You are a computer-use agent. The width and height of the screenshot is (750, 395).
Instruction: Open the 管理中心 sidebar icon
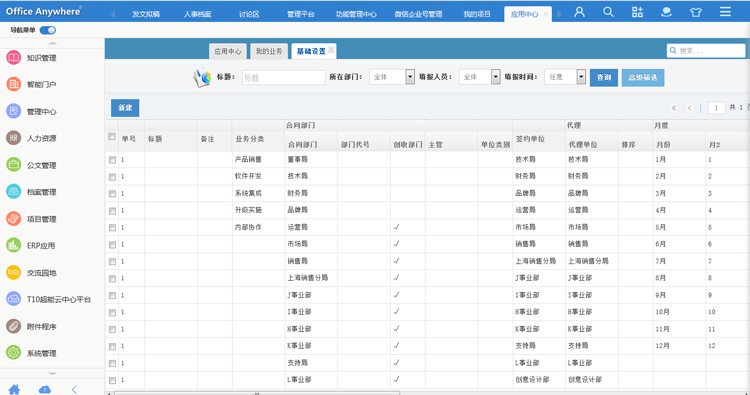(x=13, y=111)
